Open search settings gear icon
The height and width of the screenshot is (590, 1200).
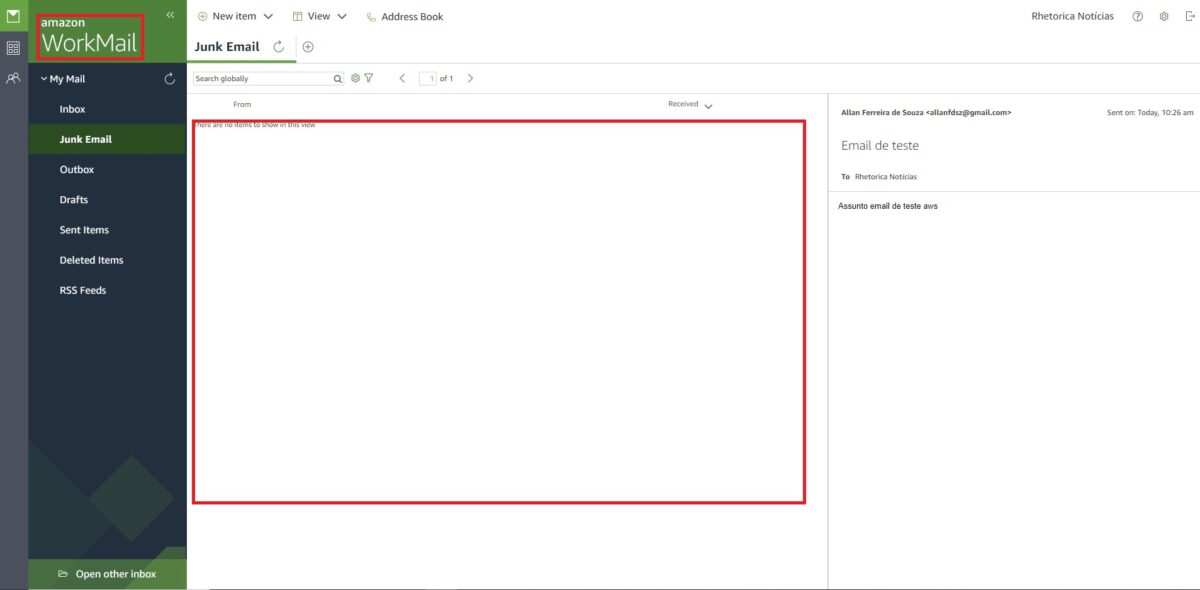pos(355,78)
